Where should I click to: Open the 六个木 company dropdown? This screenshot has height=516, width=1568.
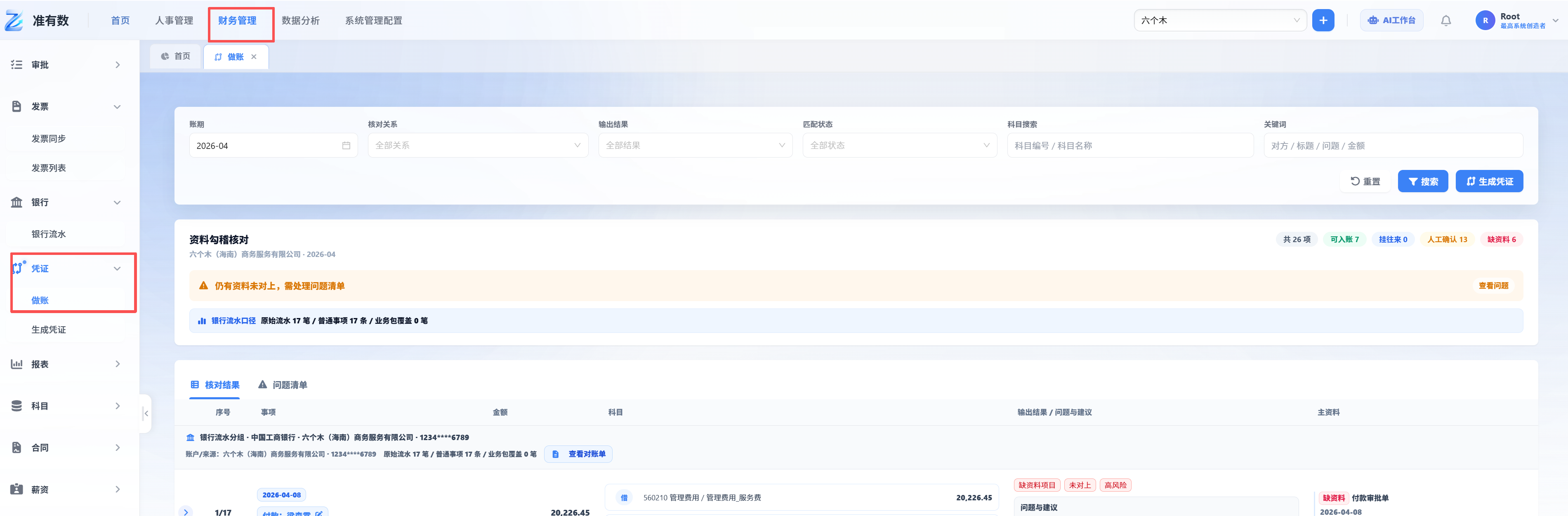coord(1220,20)
